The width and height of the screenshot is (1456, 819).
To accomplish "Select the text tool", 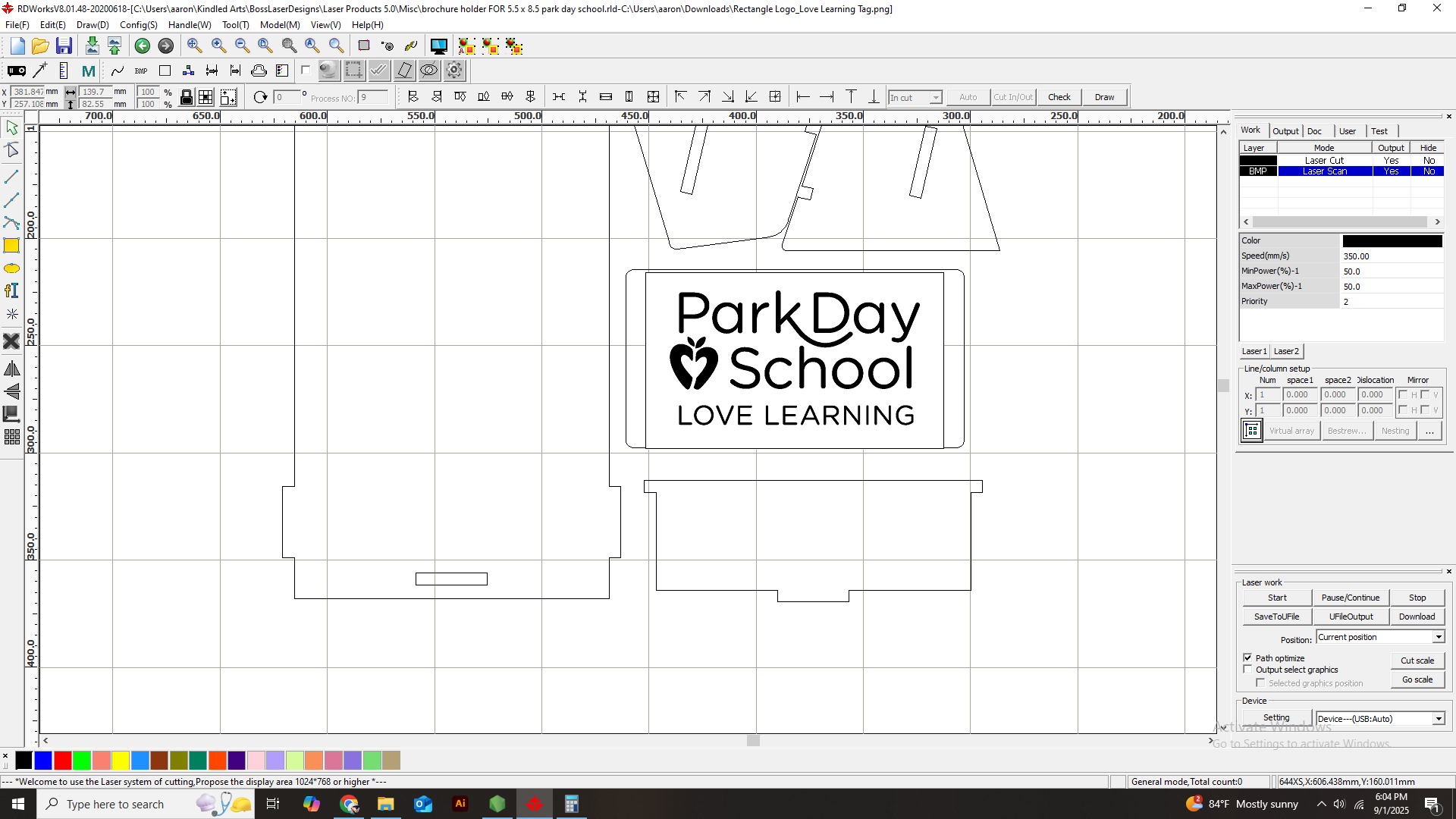I will 11,290.
